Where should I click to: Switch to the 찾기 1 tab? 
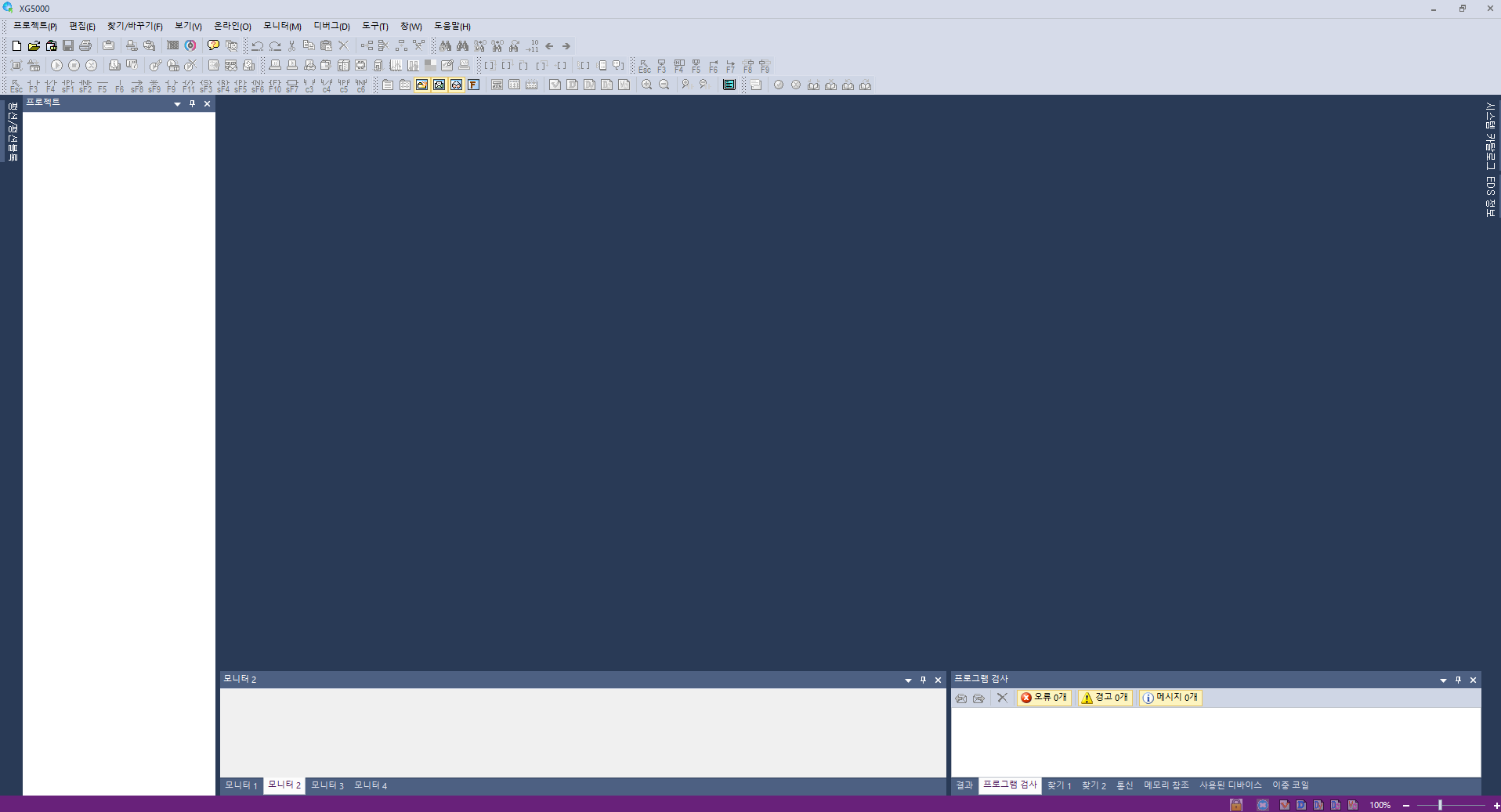click(1059, 785)
